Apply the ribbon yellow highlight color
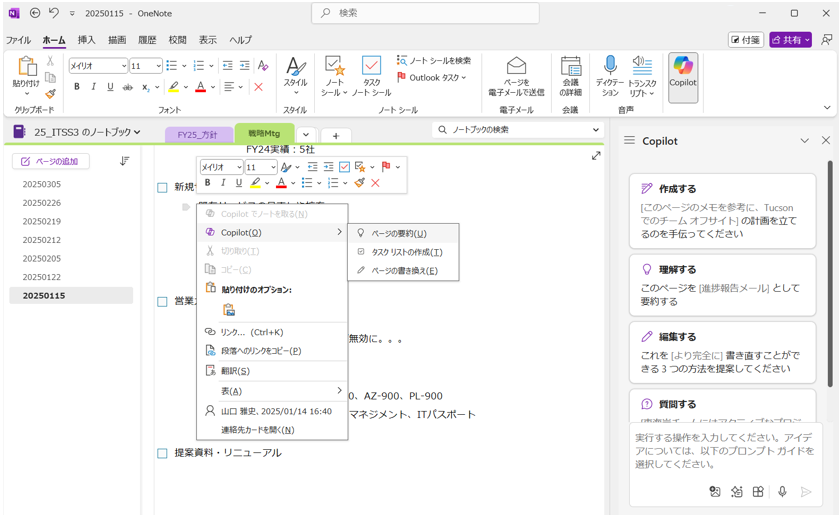The height and width of the screenshot is (515, 839). pos(173,87)
